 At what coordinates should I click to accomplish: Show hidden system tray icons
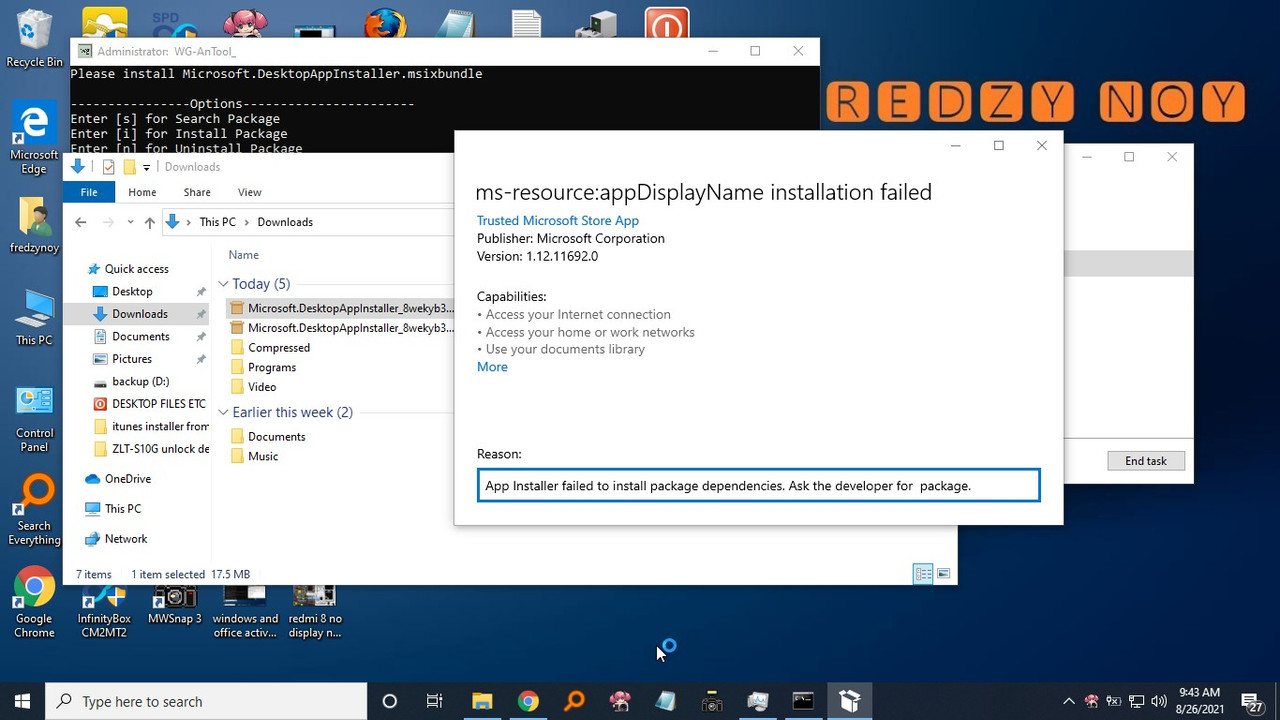point(1068,701)
